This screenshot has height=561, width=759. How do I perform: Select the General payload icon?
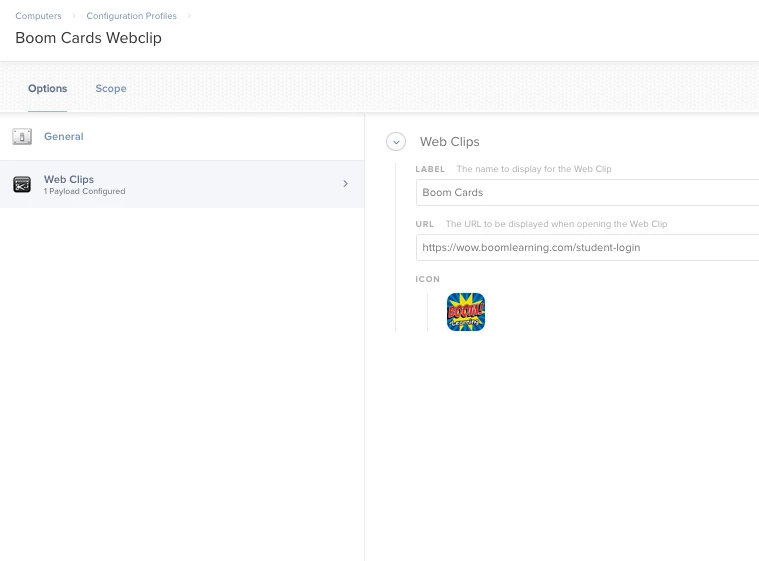22,136
